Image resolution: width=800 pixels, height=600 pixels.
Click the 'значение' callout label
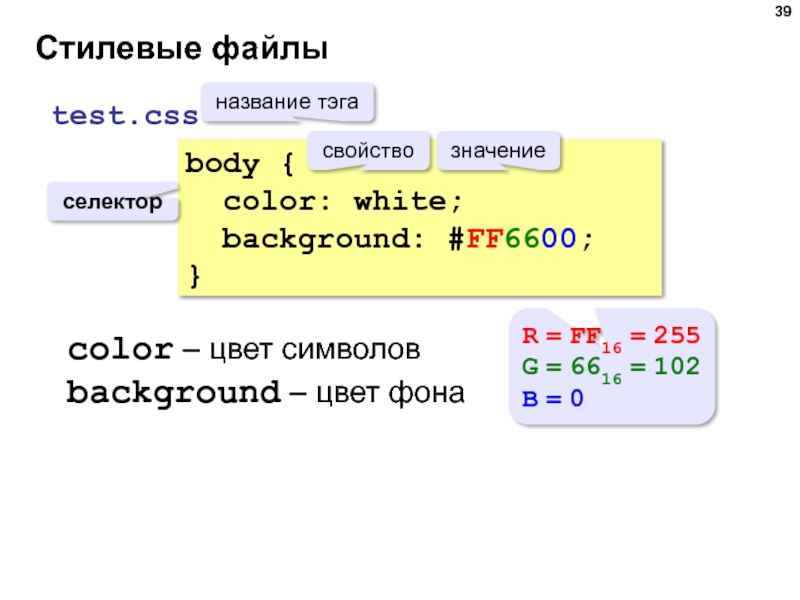click(x=498, y=151)
